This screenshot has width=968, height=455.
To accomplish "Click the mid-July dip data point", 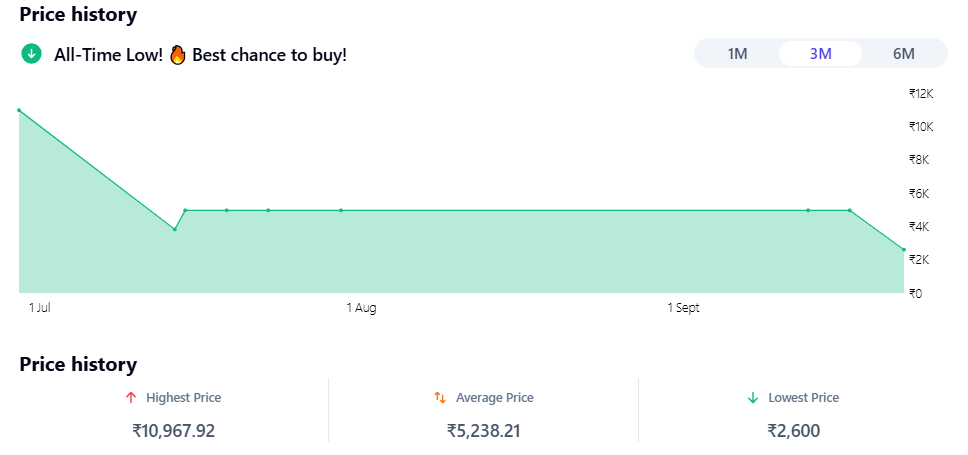I will tap(175, 229).
